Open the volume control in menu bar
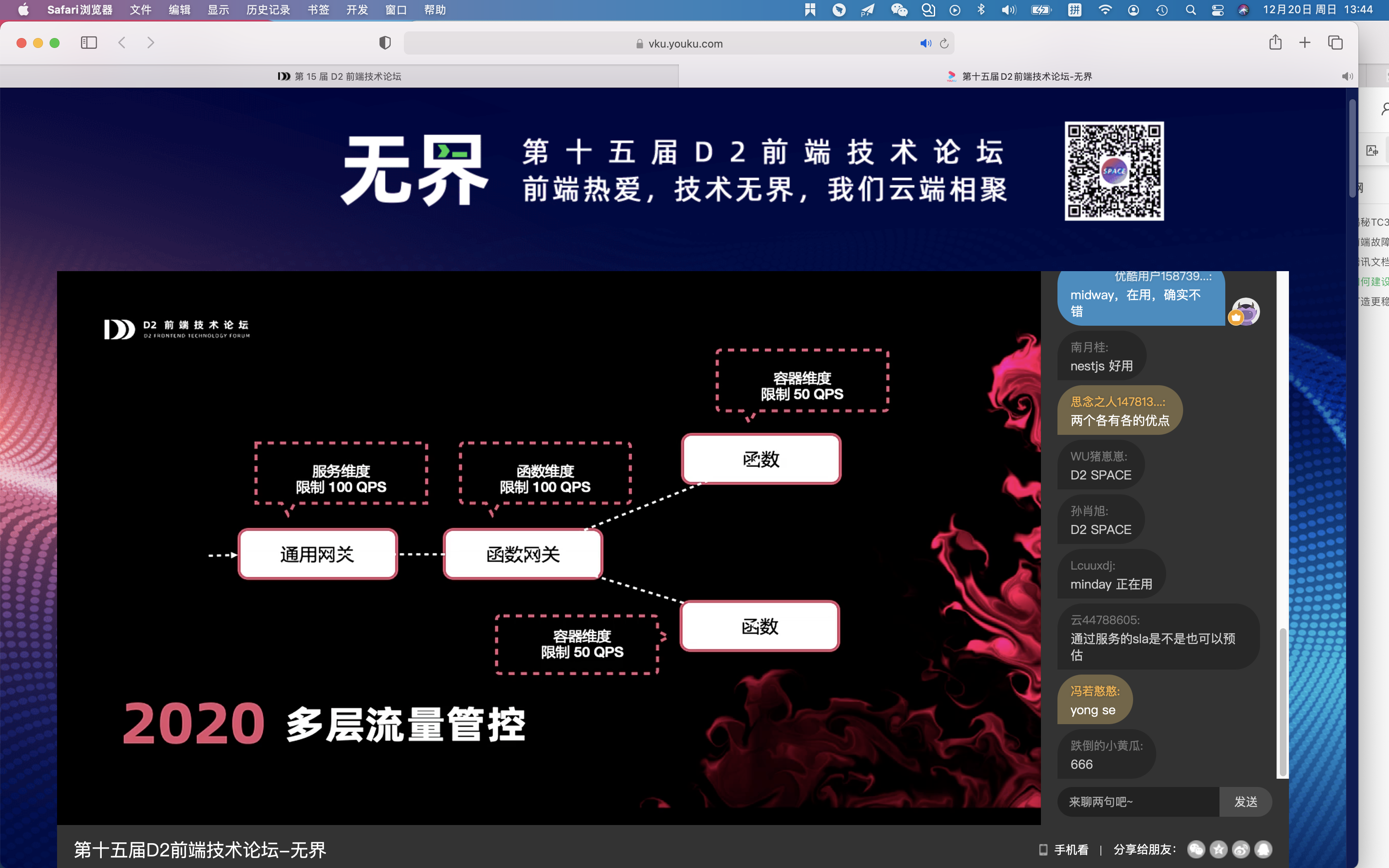This screenshot has width=1389, height=868. tap(1008, 10)
